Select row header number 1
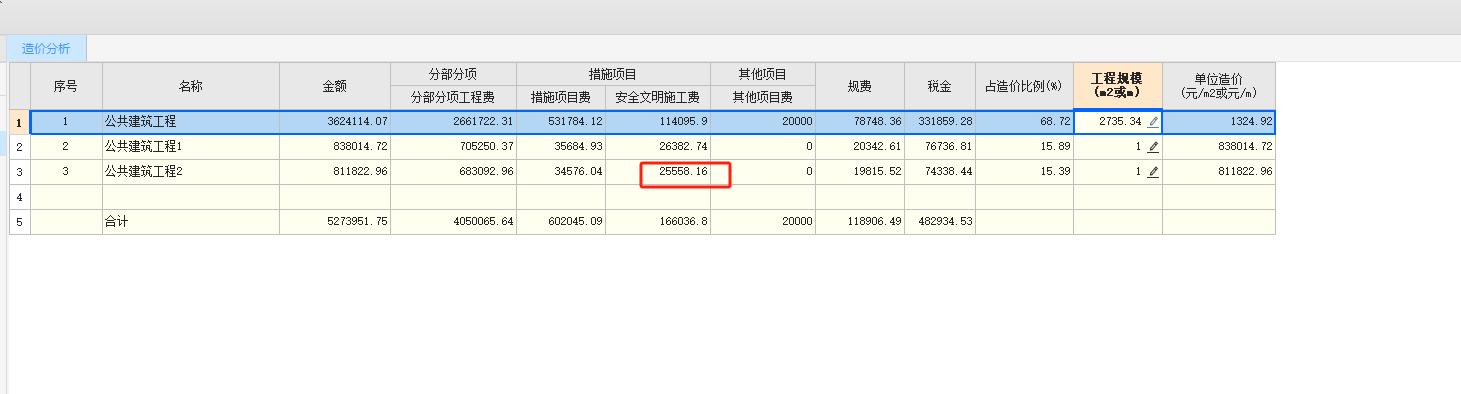Viewport: 1461px width, 394px height. coord(20,122)
